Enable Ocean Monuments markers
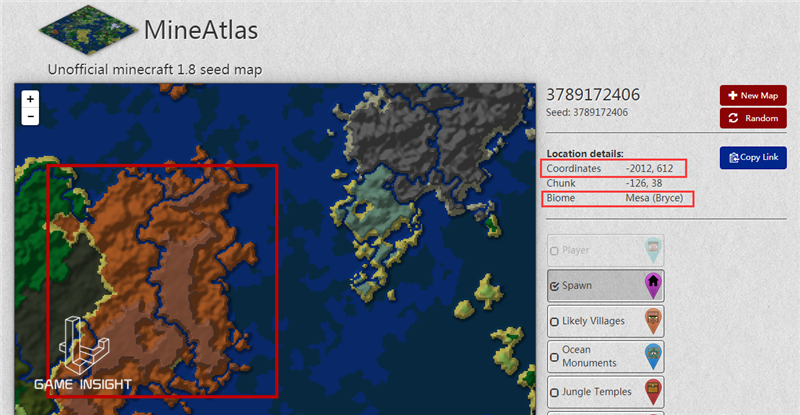Screen dimensions: 800x415 [x=555, y=357]
